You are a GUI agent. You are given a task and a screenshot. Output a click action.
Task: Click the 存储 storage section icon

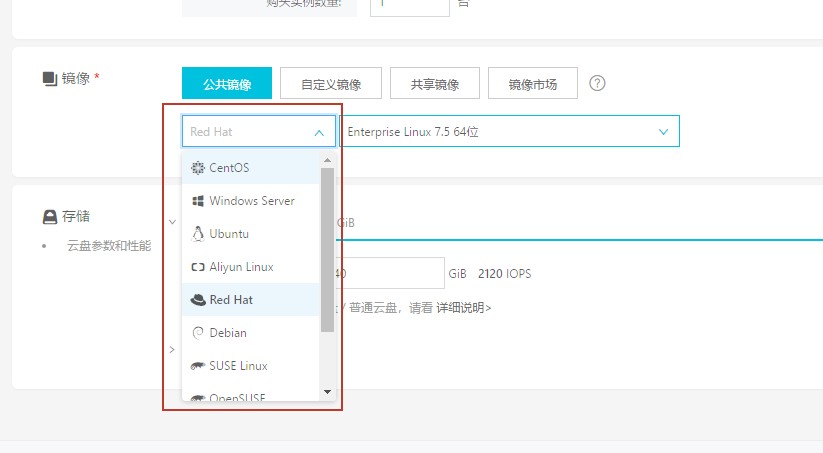coord(49,216)
